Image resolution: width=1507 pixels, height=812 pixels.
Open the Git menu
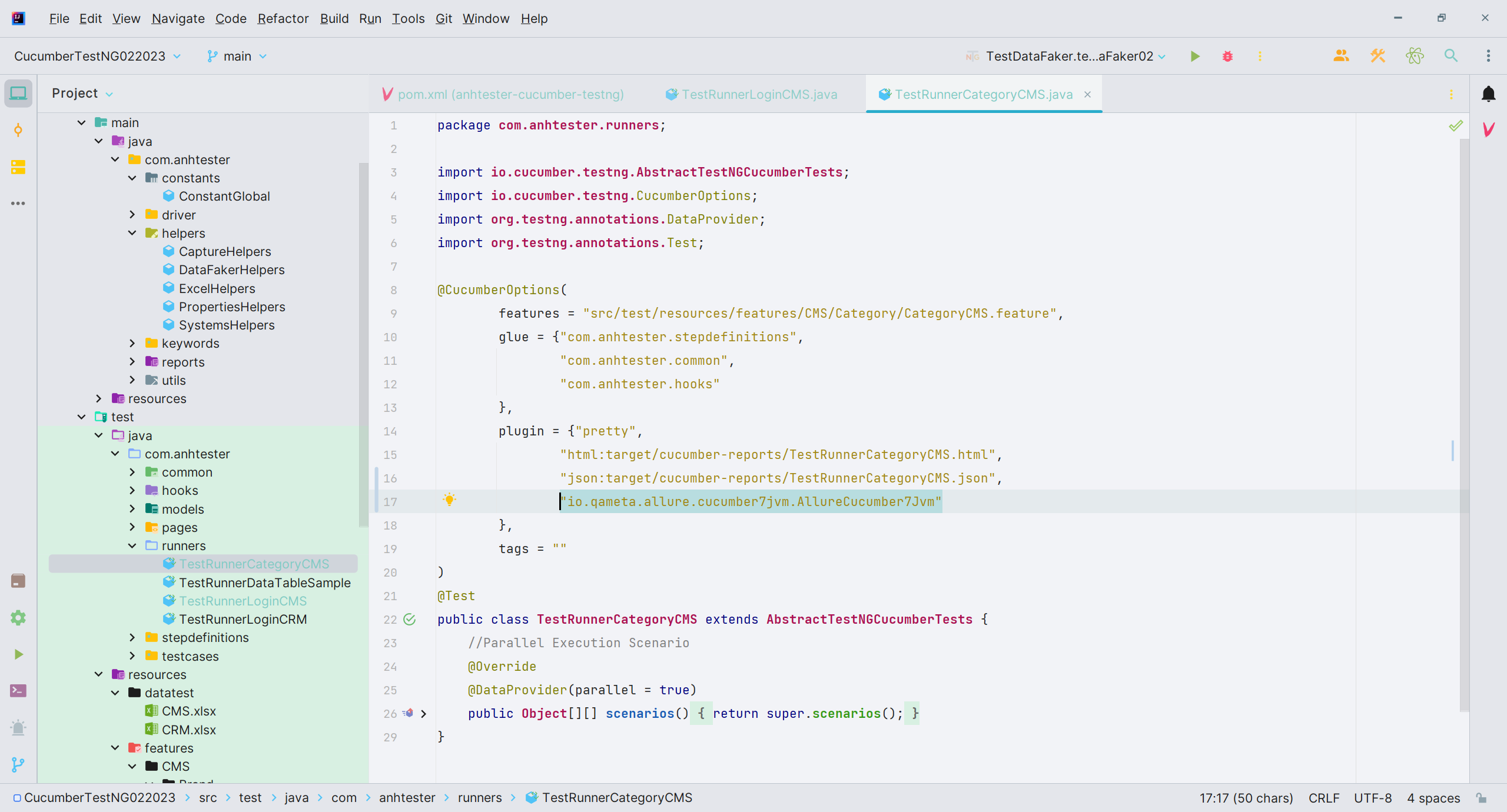(443, 19)
